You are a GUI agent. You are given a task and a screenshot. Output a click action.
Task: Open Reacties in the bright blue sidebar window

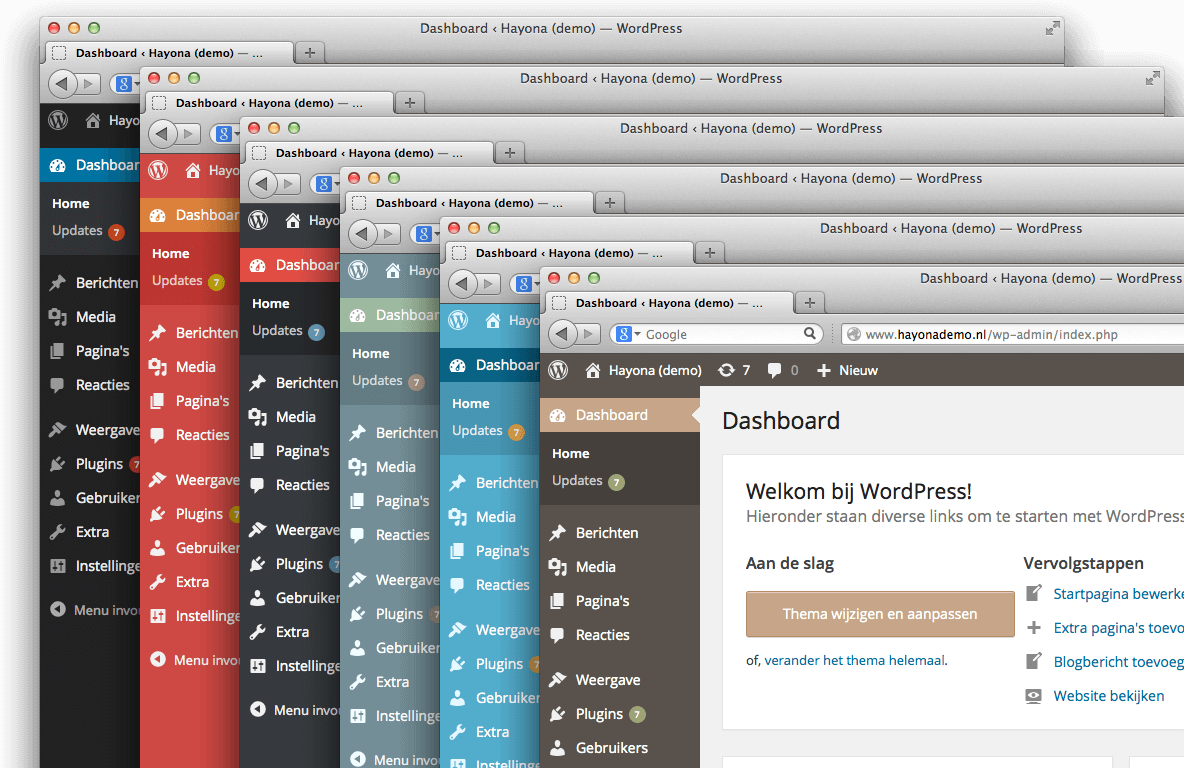coord(490,584)
